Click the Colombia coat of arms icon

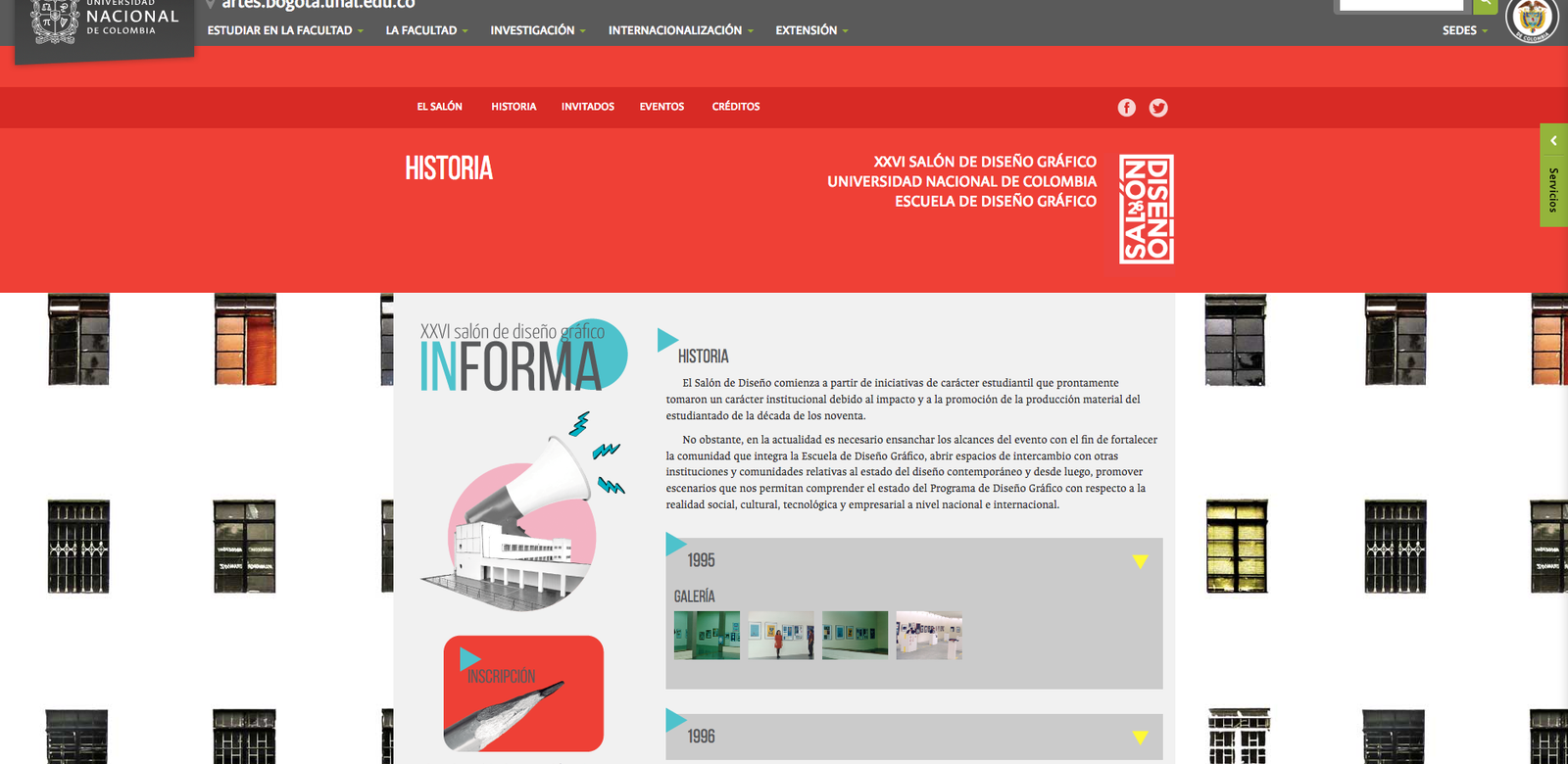pos(1532,20)
